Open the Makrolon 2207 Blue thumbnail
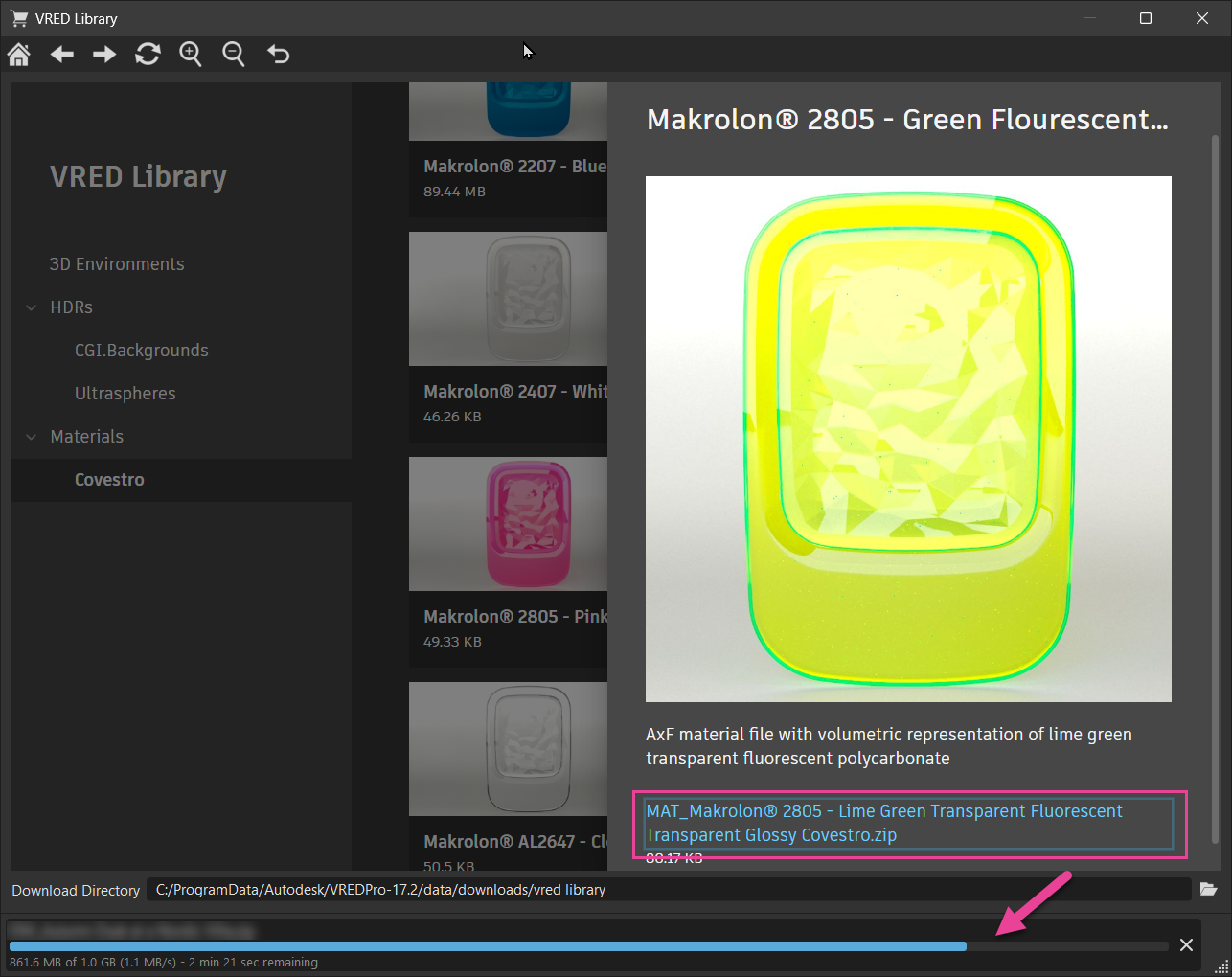Viewport: 1232px width, 977px height. point(508,111)
